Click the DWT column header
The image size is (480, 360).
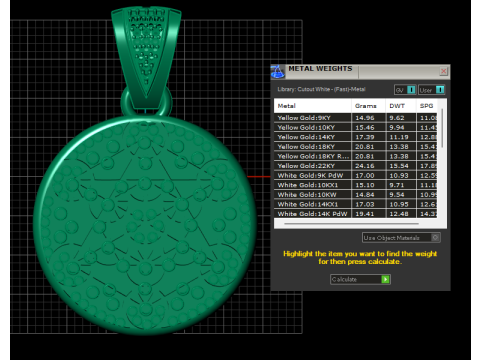401,106
